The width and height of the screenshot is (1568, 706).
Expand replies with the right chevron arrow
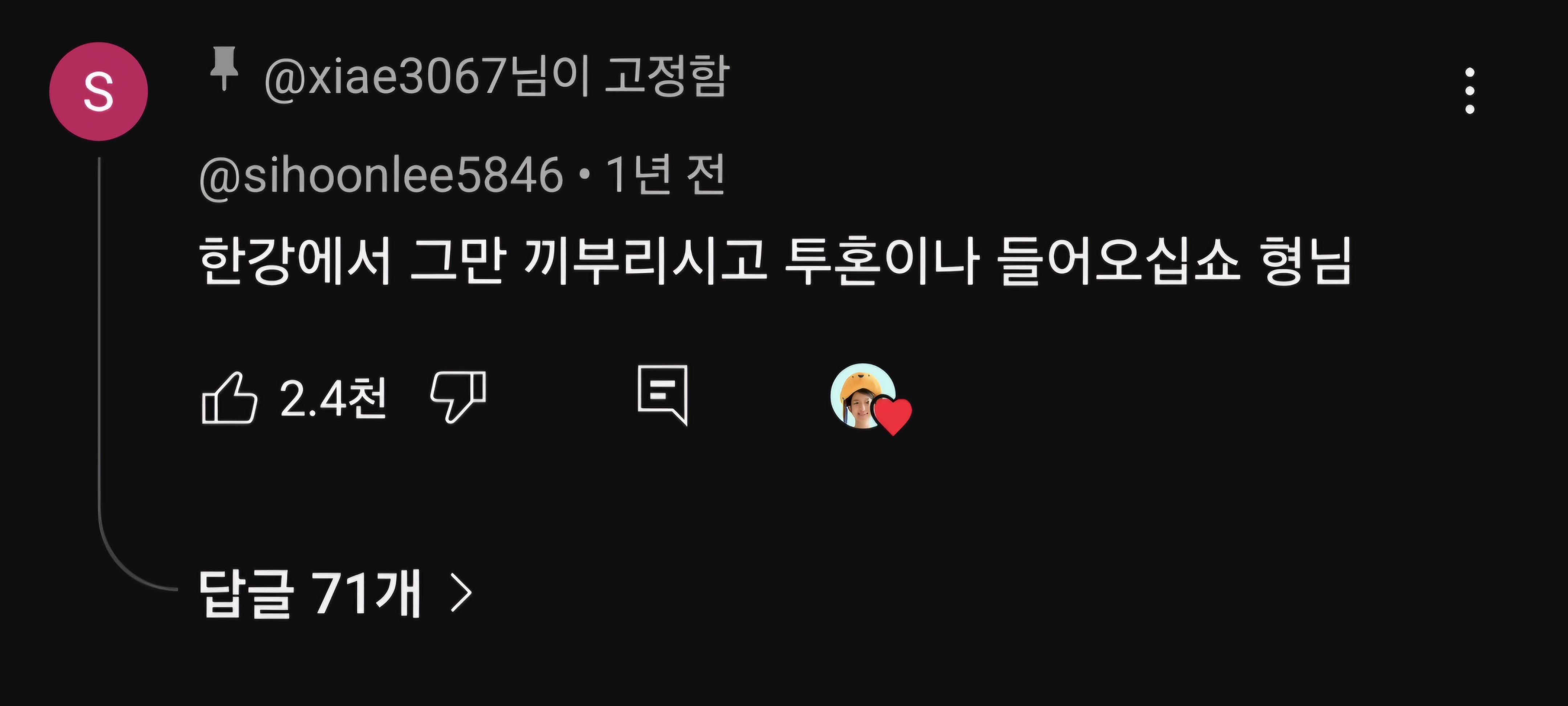(x=461, y=595)
